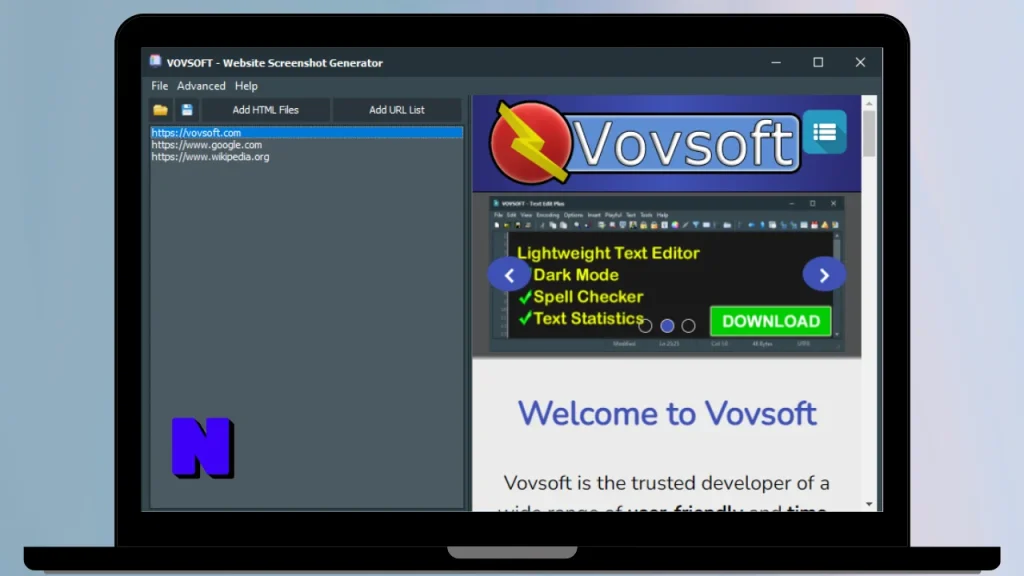
Task: Select the first carousel dot
Action: tap(645, 325)
